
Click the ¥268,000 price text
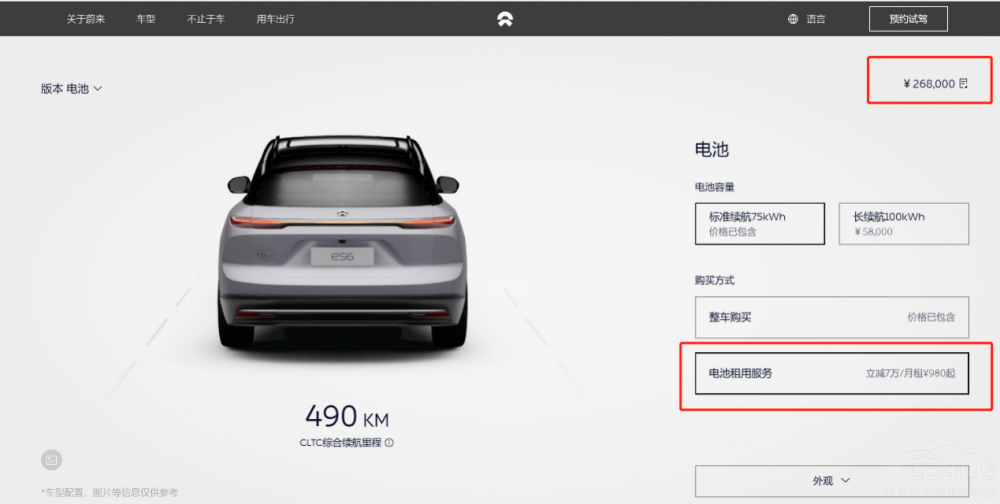click(929, 84)
